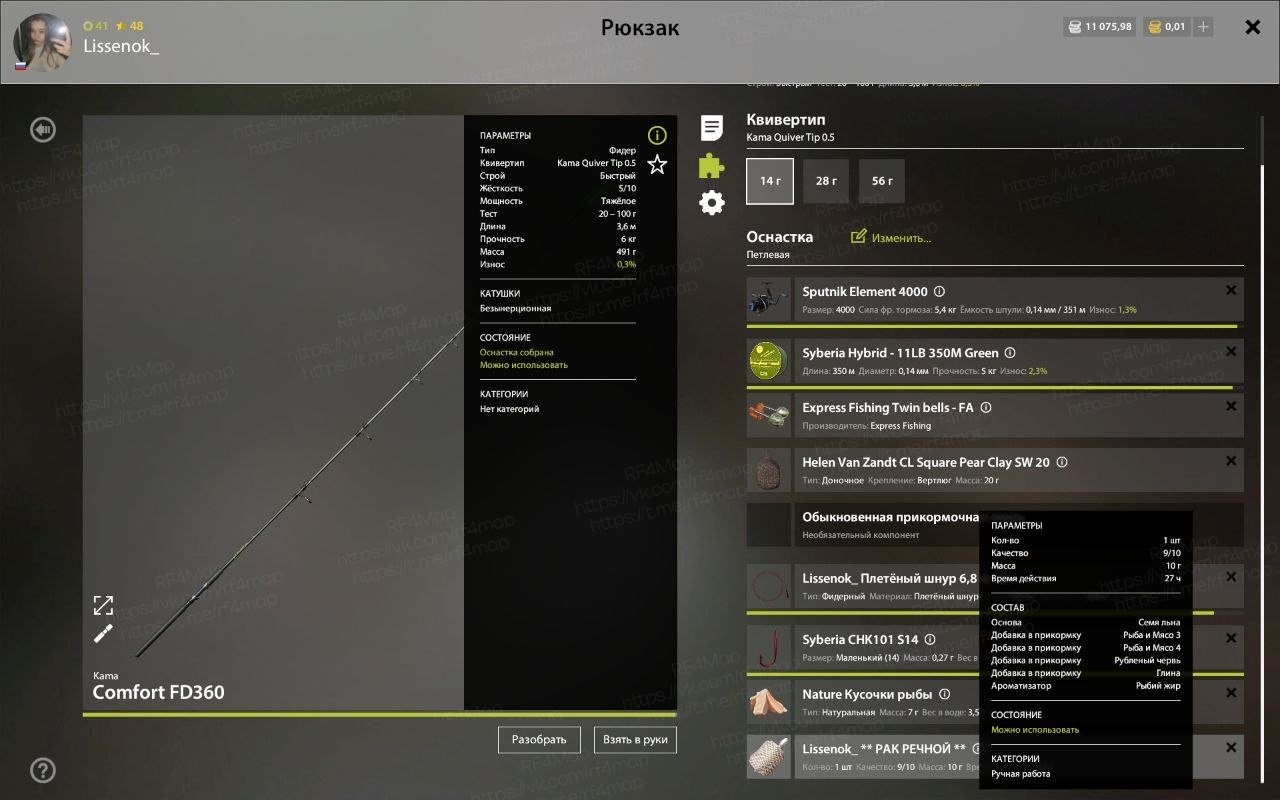The width and height of the screenshot is (1280, 800).
Task: Click the Syberia CHK101 hook thumbnail
Action: [770, 647]
